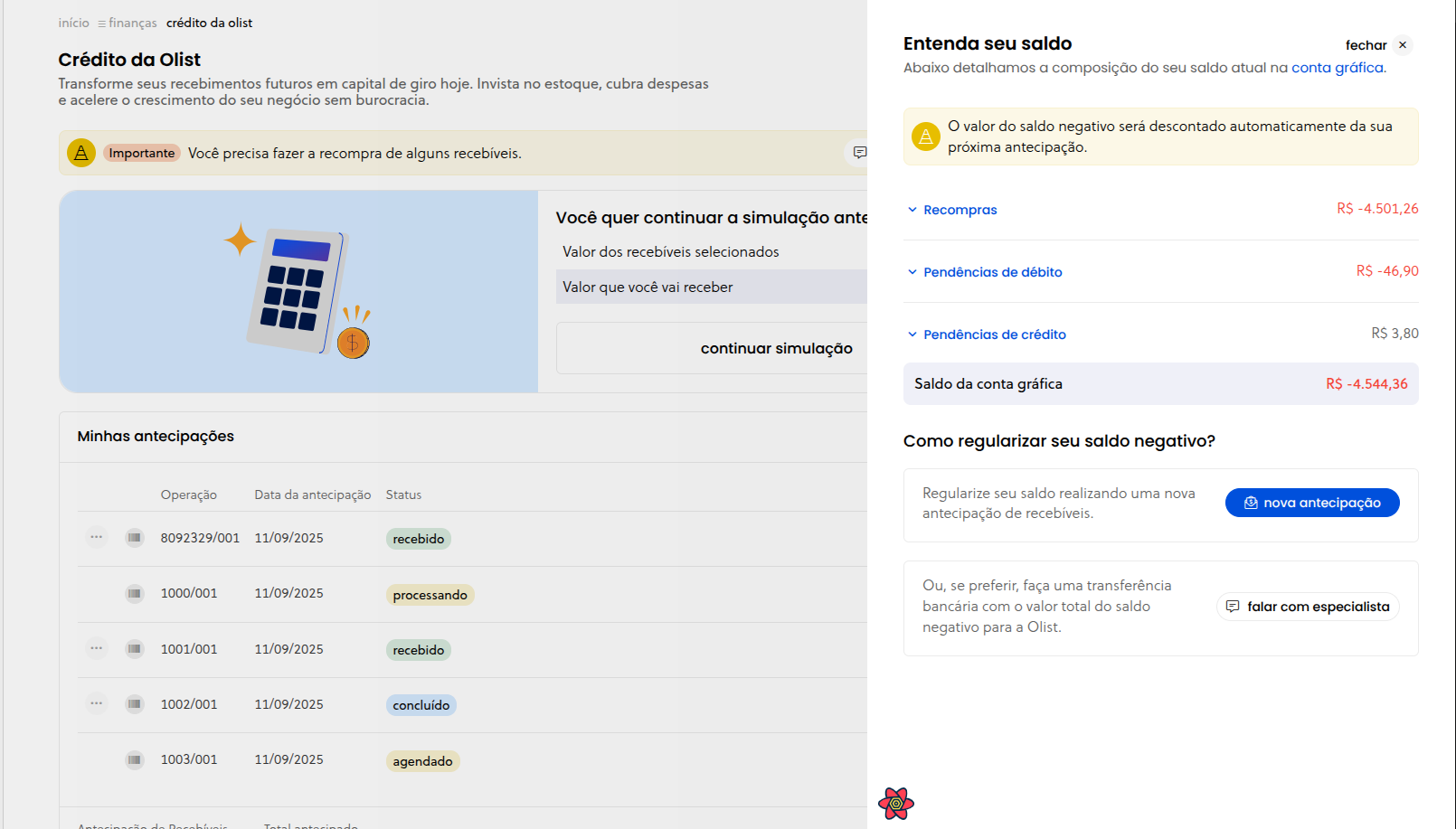Click operation number 8092329/001
Image resolution: width=1456 pixels, height=829 pixels.
click(x=200, y=538)
